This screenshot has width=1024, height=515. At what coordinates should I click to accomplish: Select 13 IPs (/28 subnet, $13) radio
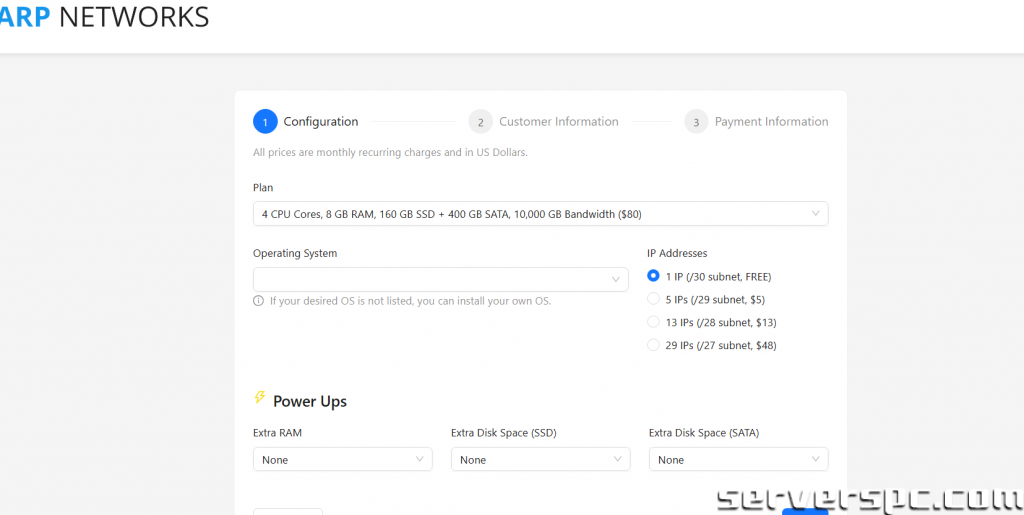click(654, 322)
